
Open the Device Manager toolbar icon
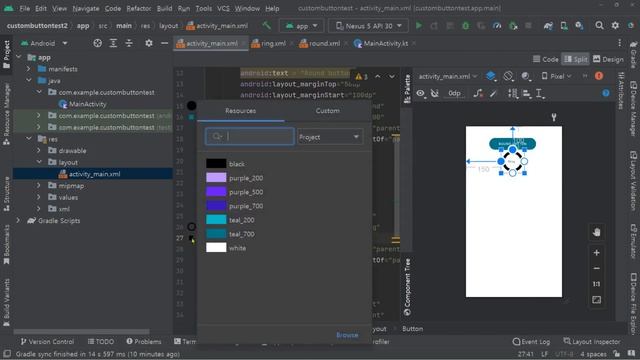(564, 26)
